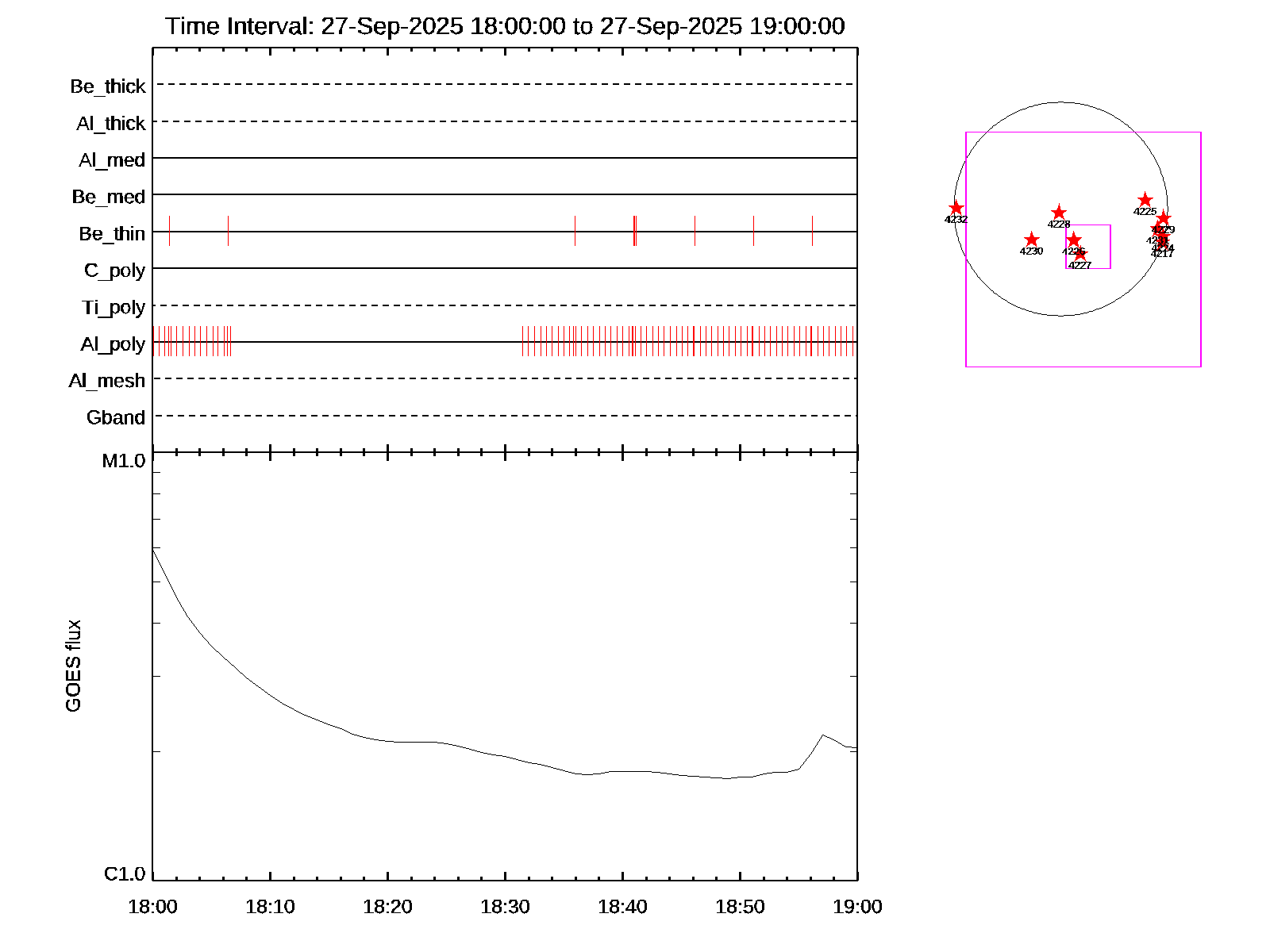This screenshot has height=952, width=1270.
Task: Click the GOES flux peak near 18:57
Action: click(823, 735)
